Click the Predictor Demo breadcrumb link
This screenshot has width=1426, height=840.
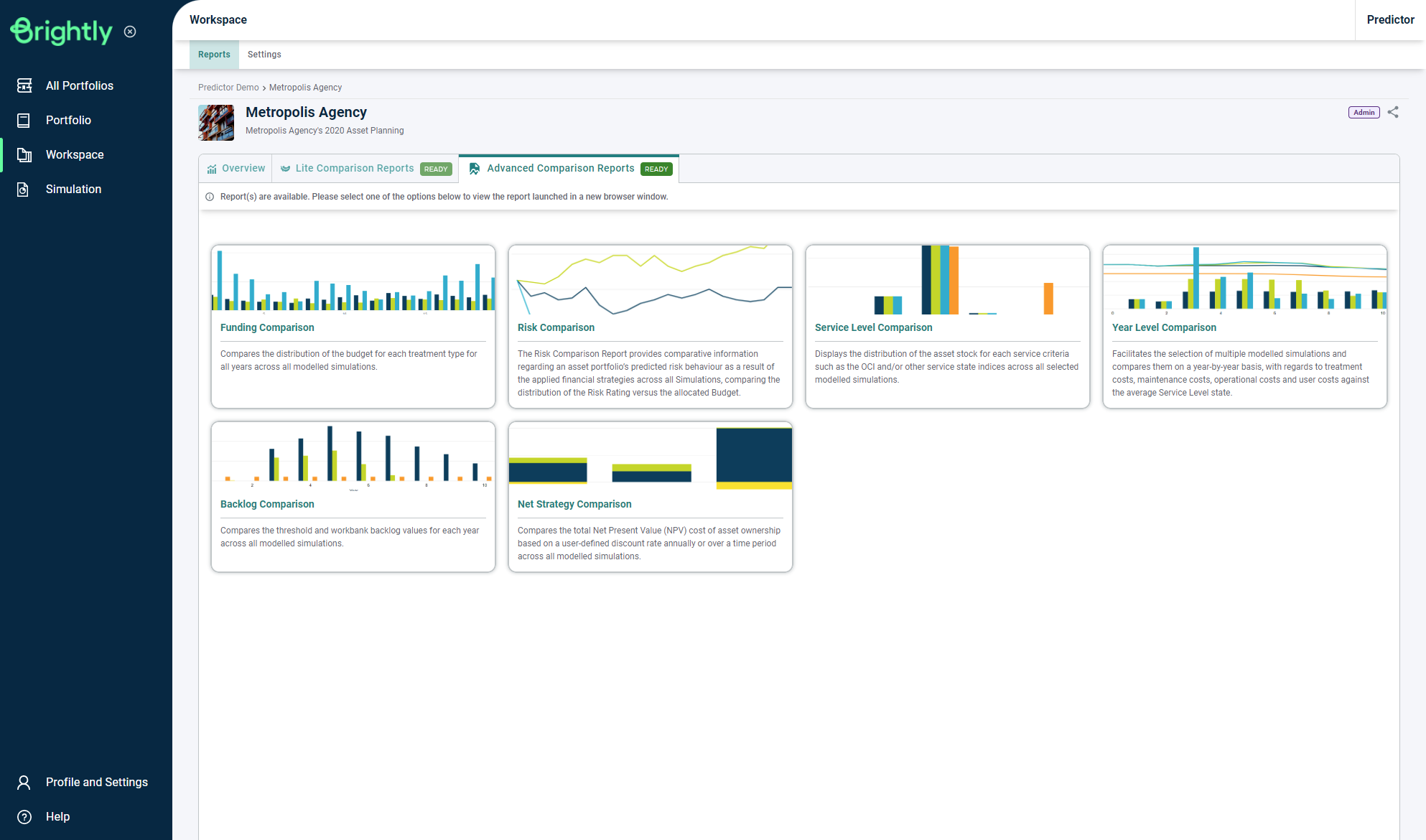[x=228, y=88]
